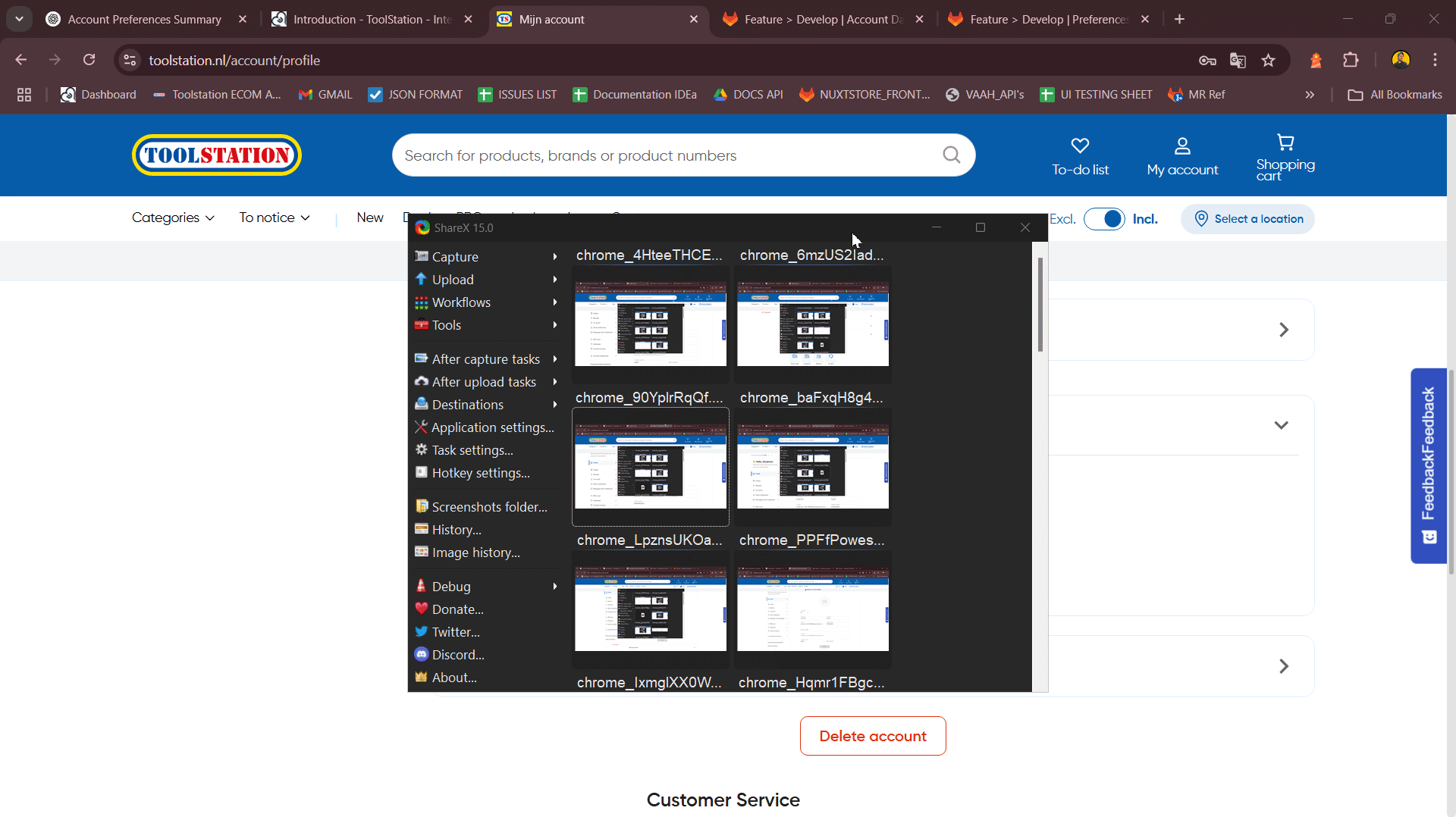
Task: Expand the To notice dropdown
Action: pos(275,218)
